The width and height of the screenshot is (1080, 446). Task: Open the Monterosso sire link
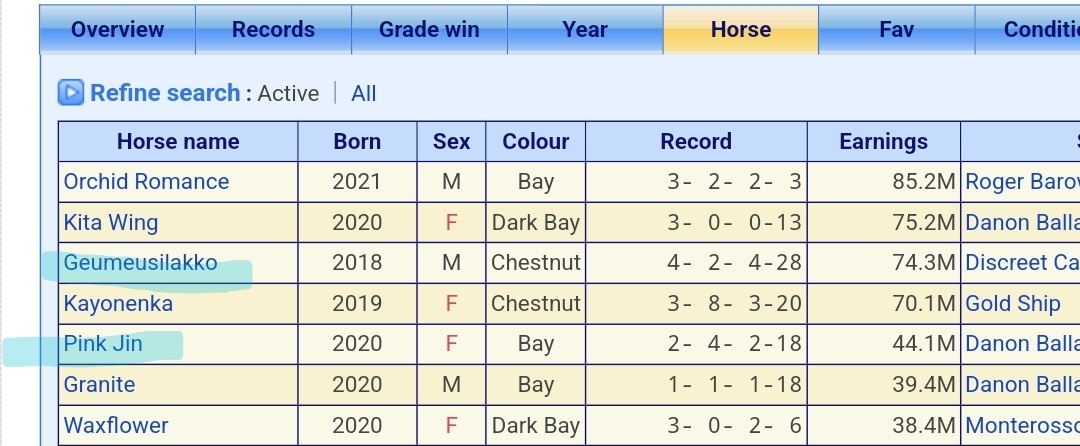click(1022, 425)
